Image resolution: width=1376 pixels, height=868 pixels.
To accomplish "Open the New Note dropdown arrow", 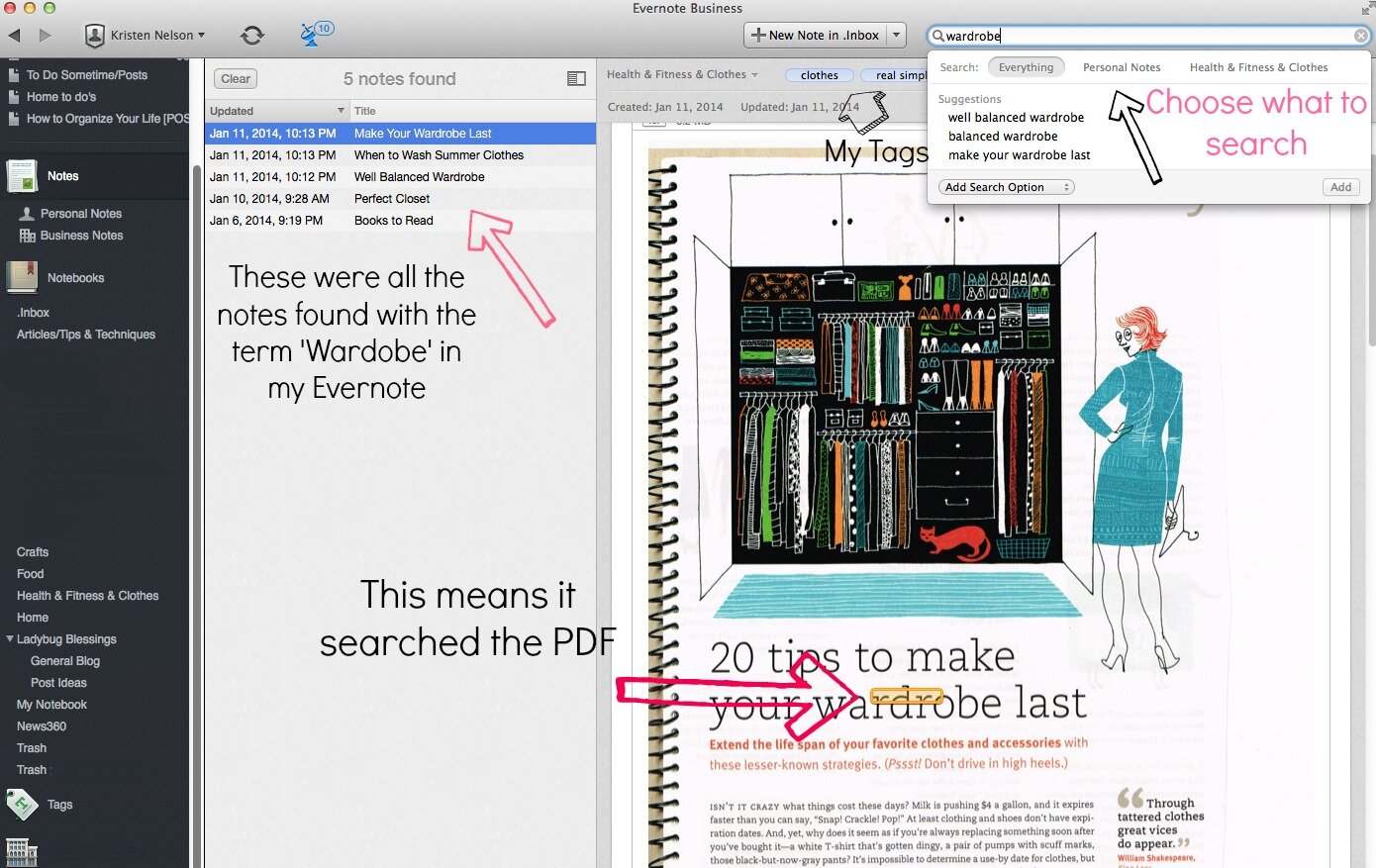I will click(896, 36).
